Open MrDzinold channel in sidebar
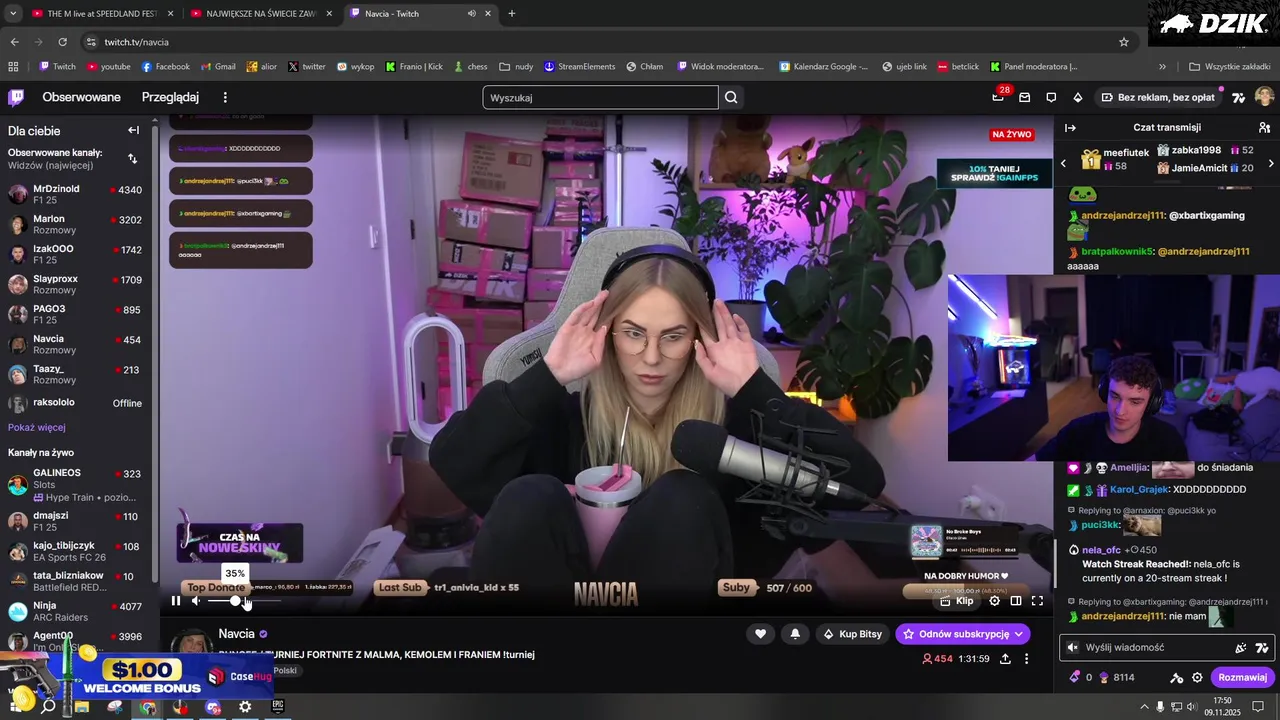 tap(75, 194)
